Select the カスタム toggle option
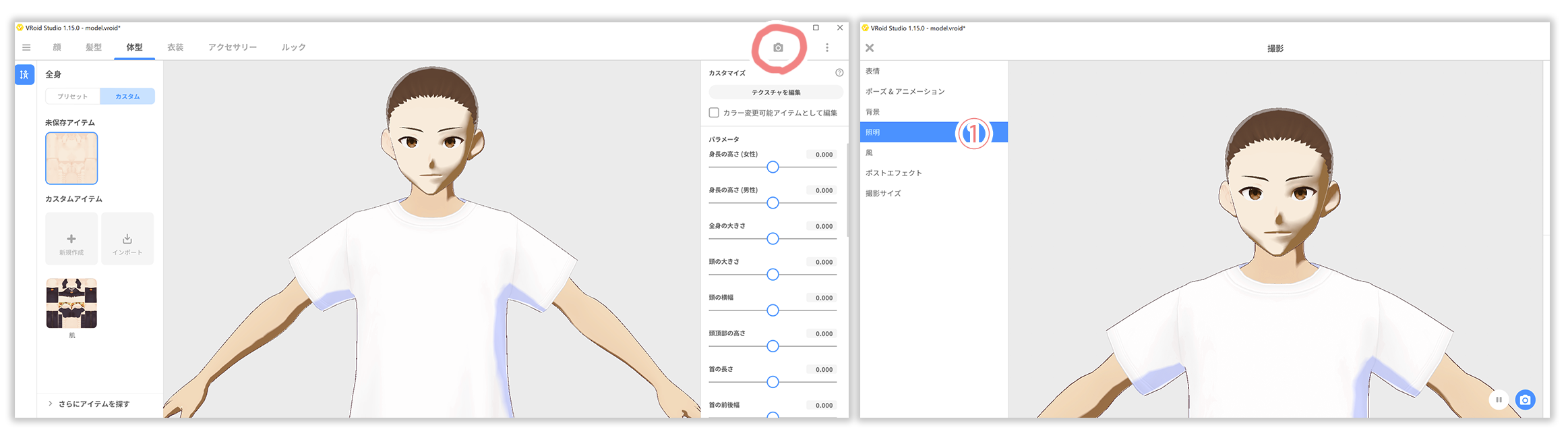This screenshot has height=438, width=1568. (127, 97)
